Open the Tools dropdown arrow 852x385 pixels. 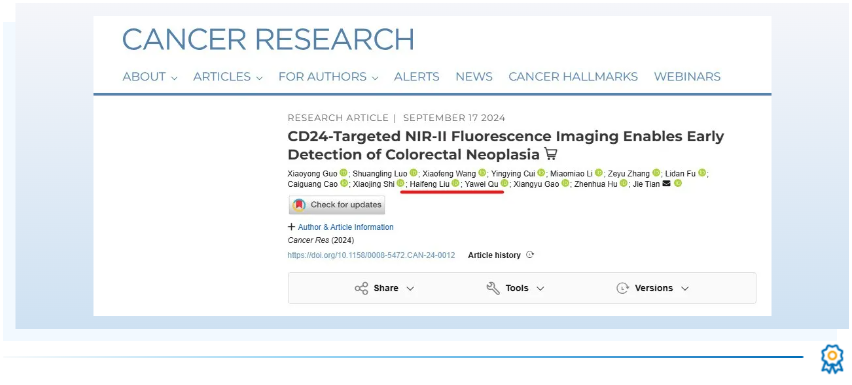(x=540, y=288)
